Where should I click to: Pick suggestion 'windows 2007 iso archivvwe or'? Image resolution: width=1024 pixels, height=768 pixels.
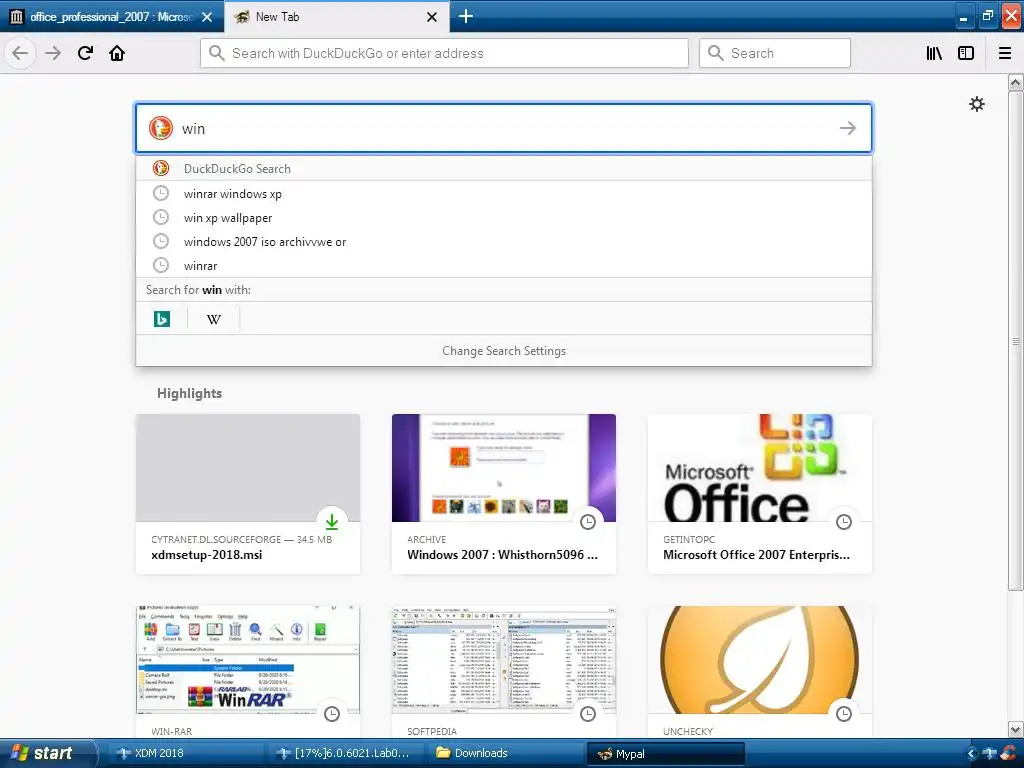[x=504, y=242]
